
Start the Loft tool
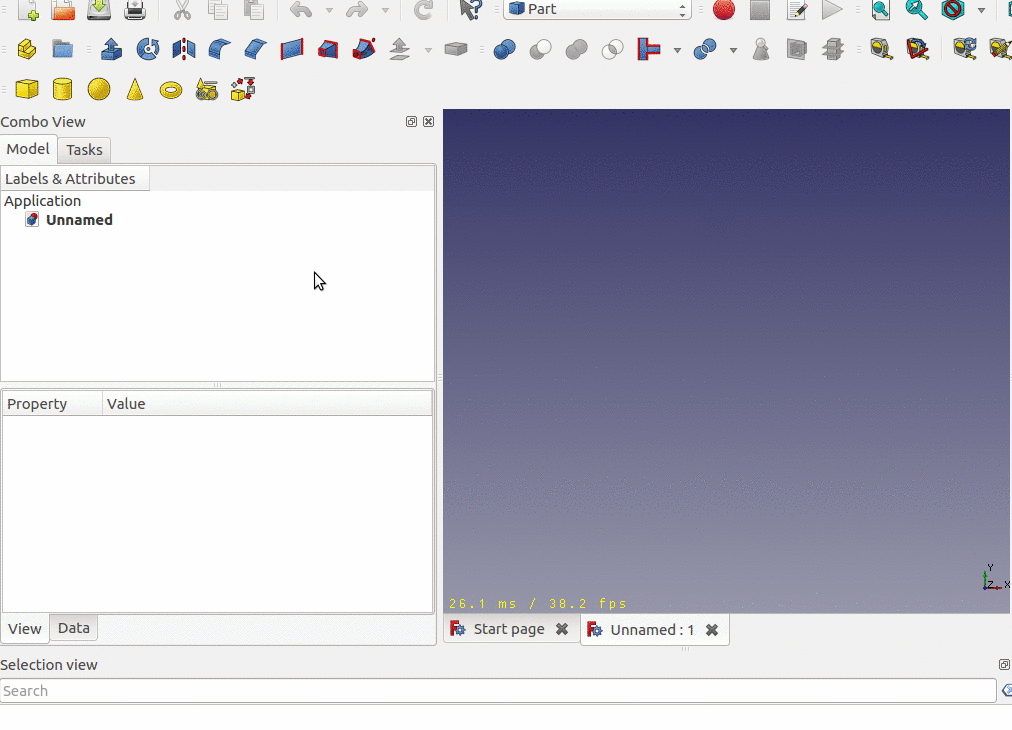pos(328,49)
